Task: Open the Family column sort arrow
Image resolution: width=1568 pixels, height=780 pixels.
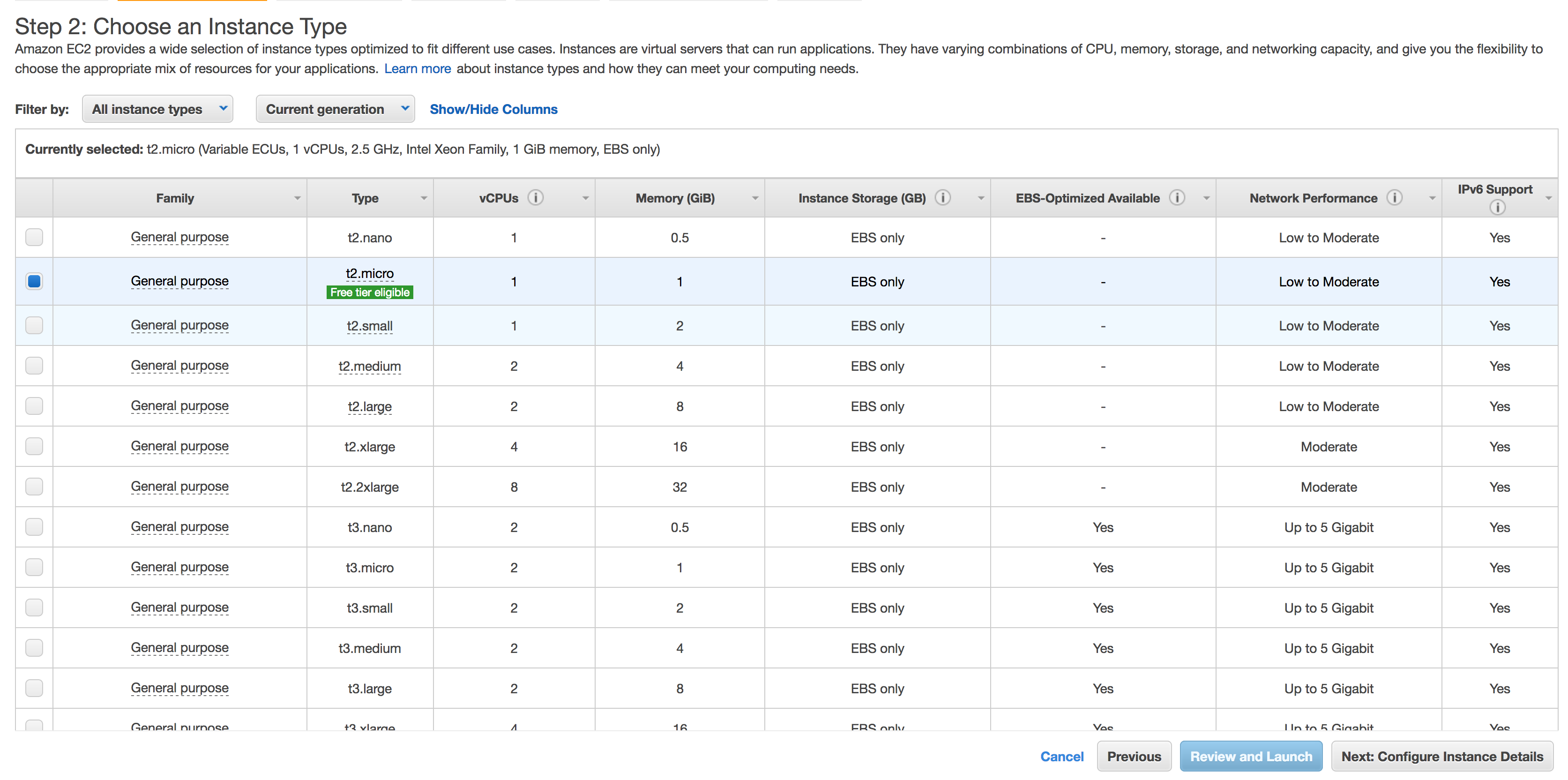Action: pos(297,198)
